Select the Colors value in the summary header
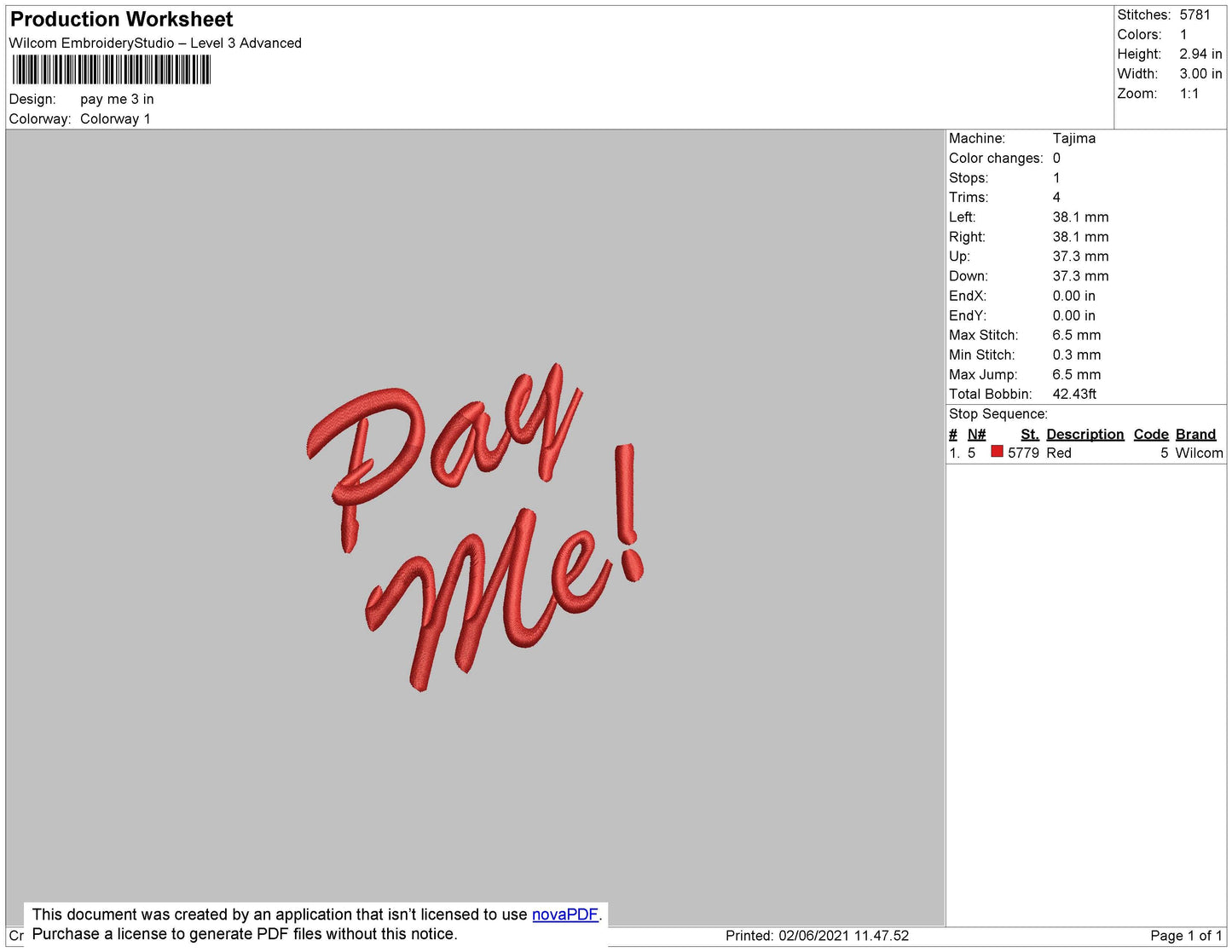 point(1183,35)
